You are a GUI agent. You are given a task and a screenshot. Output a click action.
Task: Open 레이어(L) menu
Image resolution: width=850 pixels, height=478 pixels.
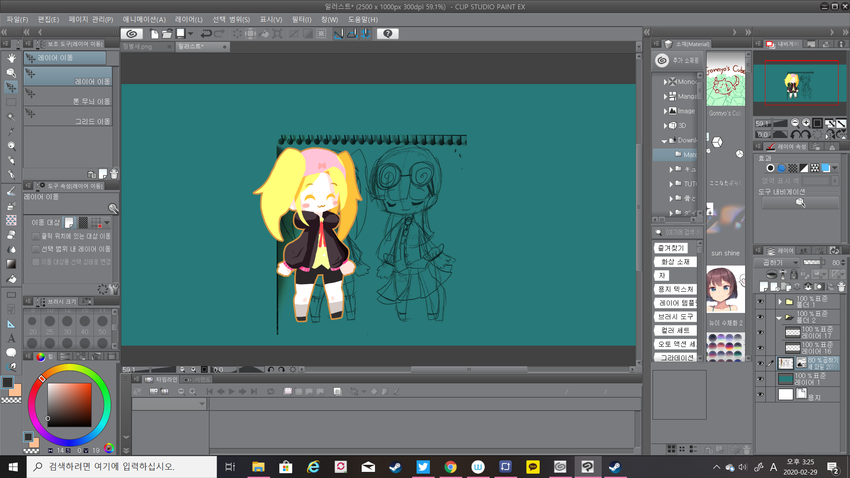click(x=189, y=19)
